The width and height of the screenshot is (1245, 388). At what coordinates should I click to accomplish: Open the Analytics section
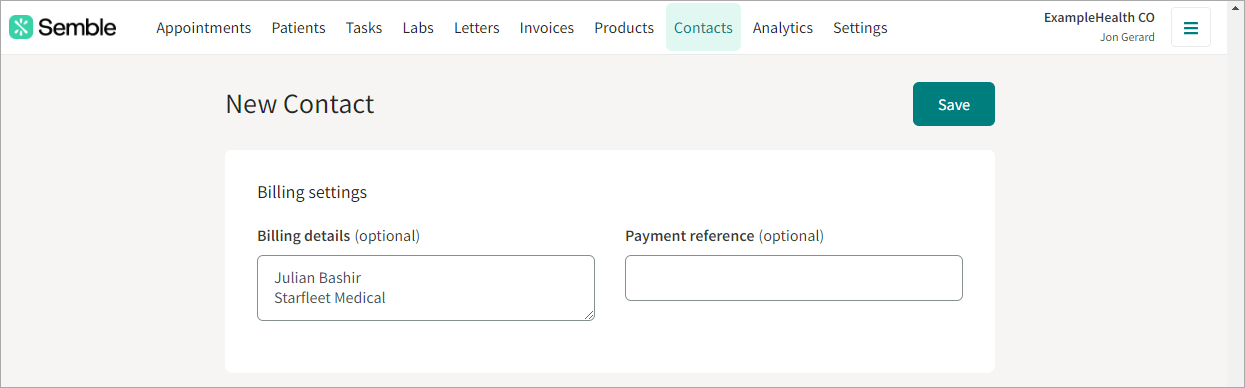(x=783, y=28)
